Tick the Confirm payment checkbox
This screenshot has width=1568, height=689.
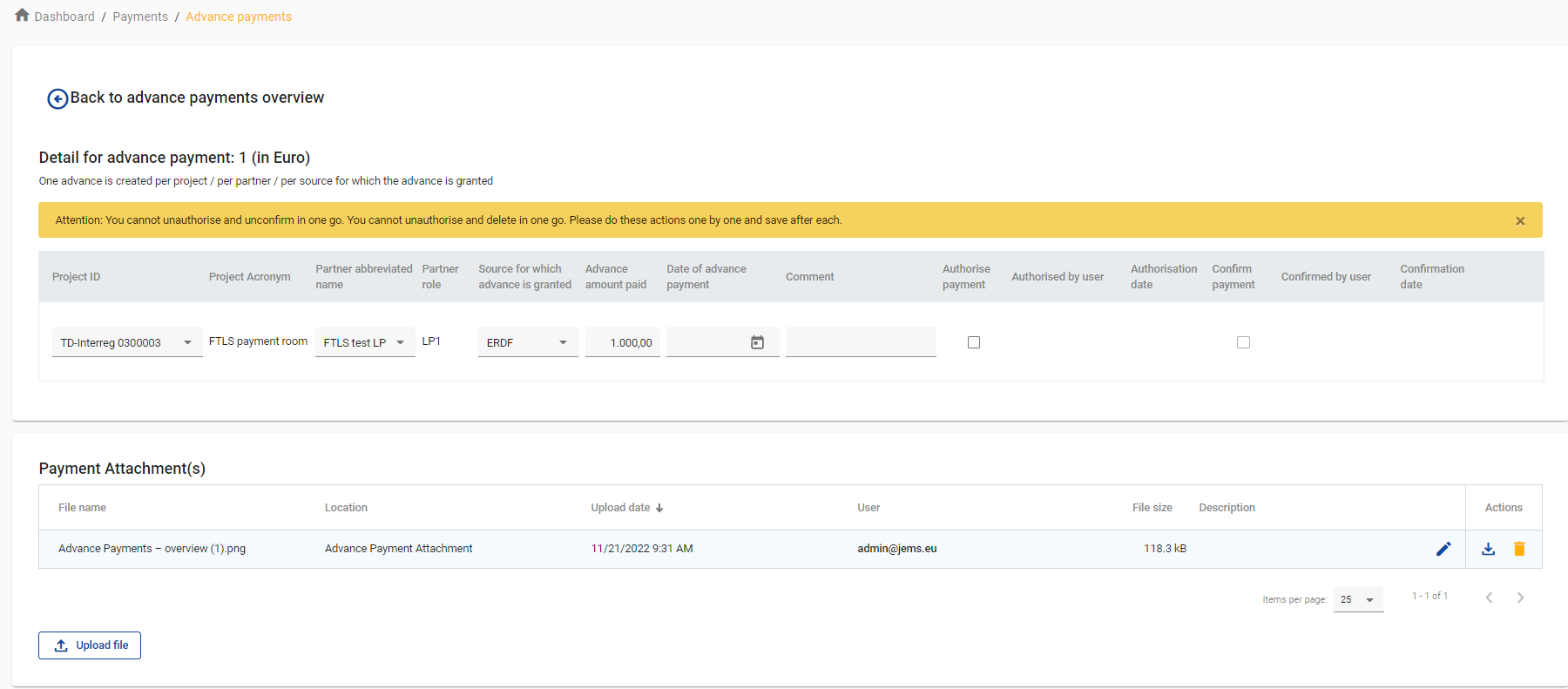(x=1243, y=342)
